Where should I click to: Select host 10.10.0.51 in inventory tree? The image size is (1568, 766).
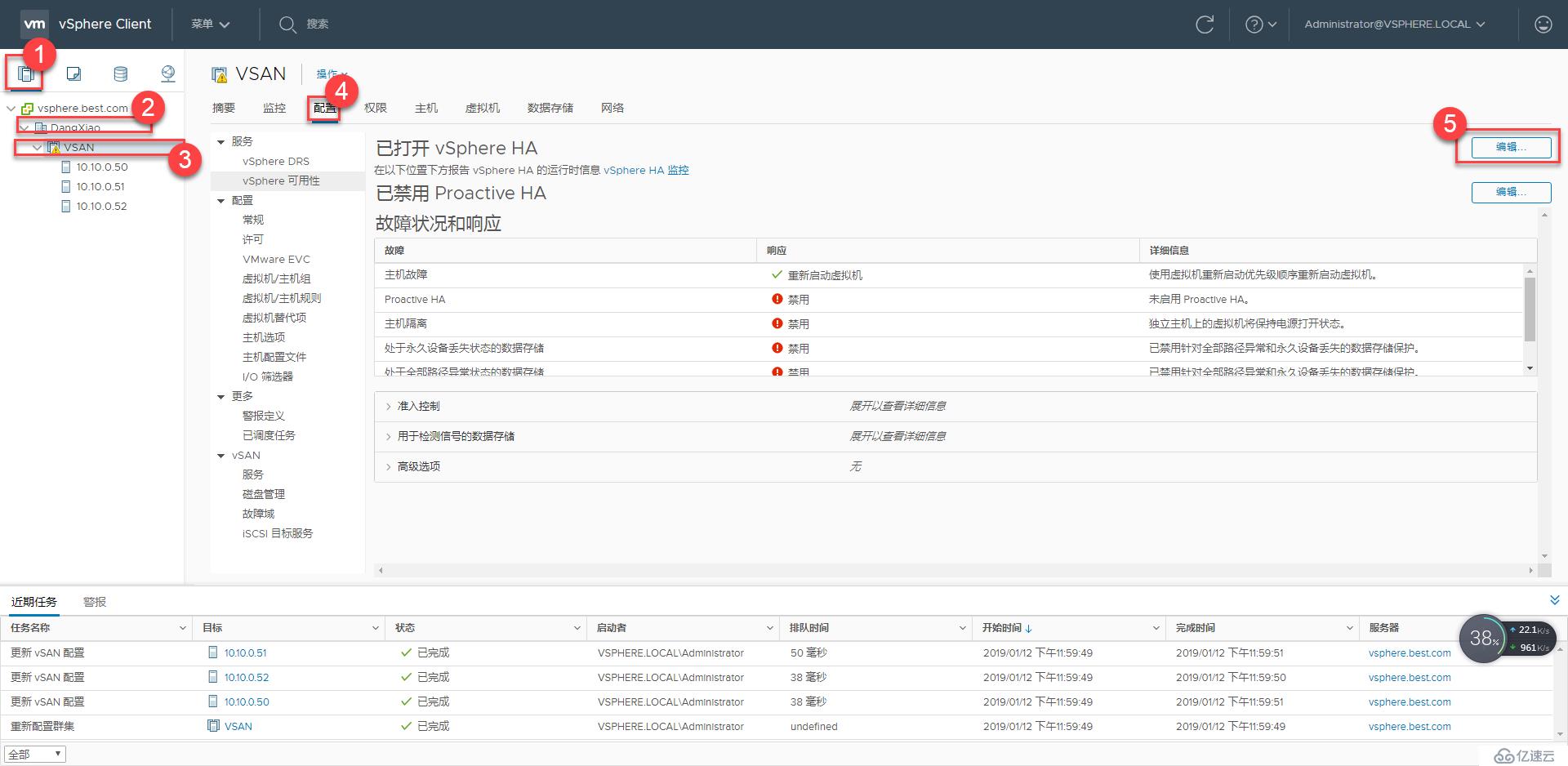(x=100, y=186)
